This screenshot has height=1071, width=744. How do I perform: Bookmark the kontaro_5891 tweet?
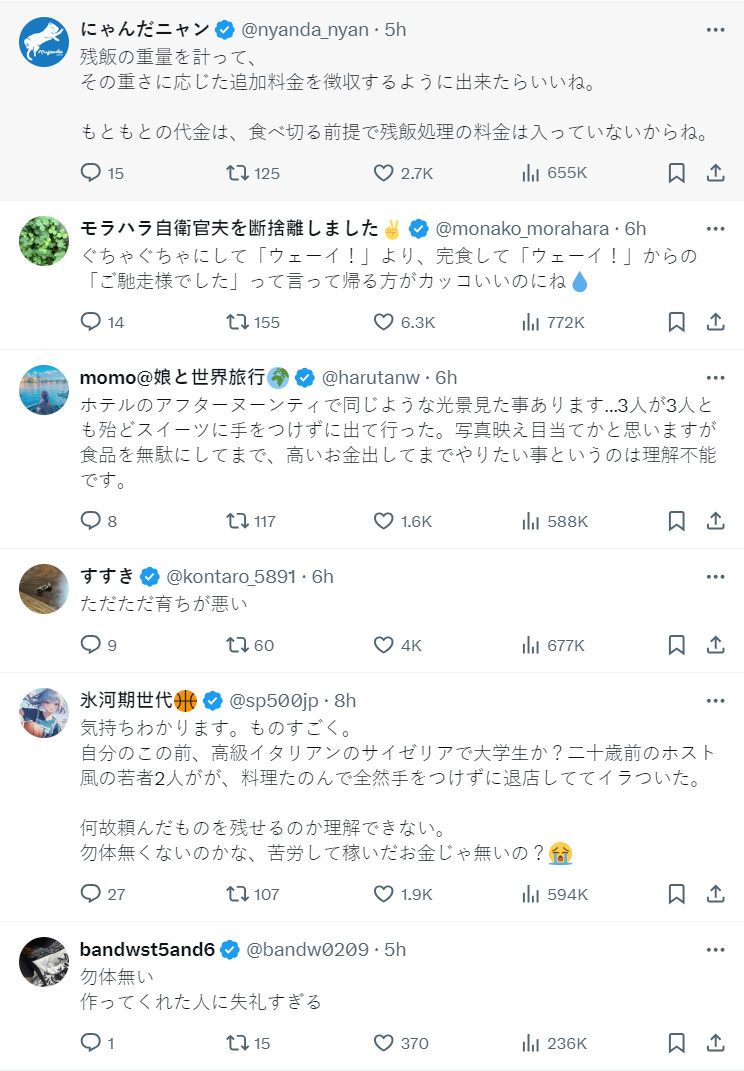pos(676,645)
